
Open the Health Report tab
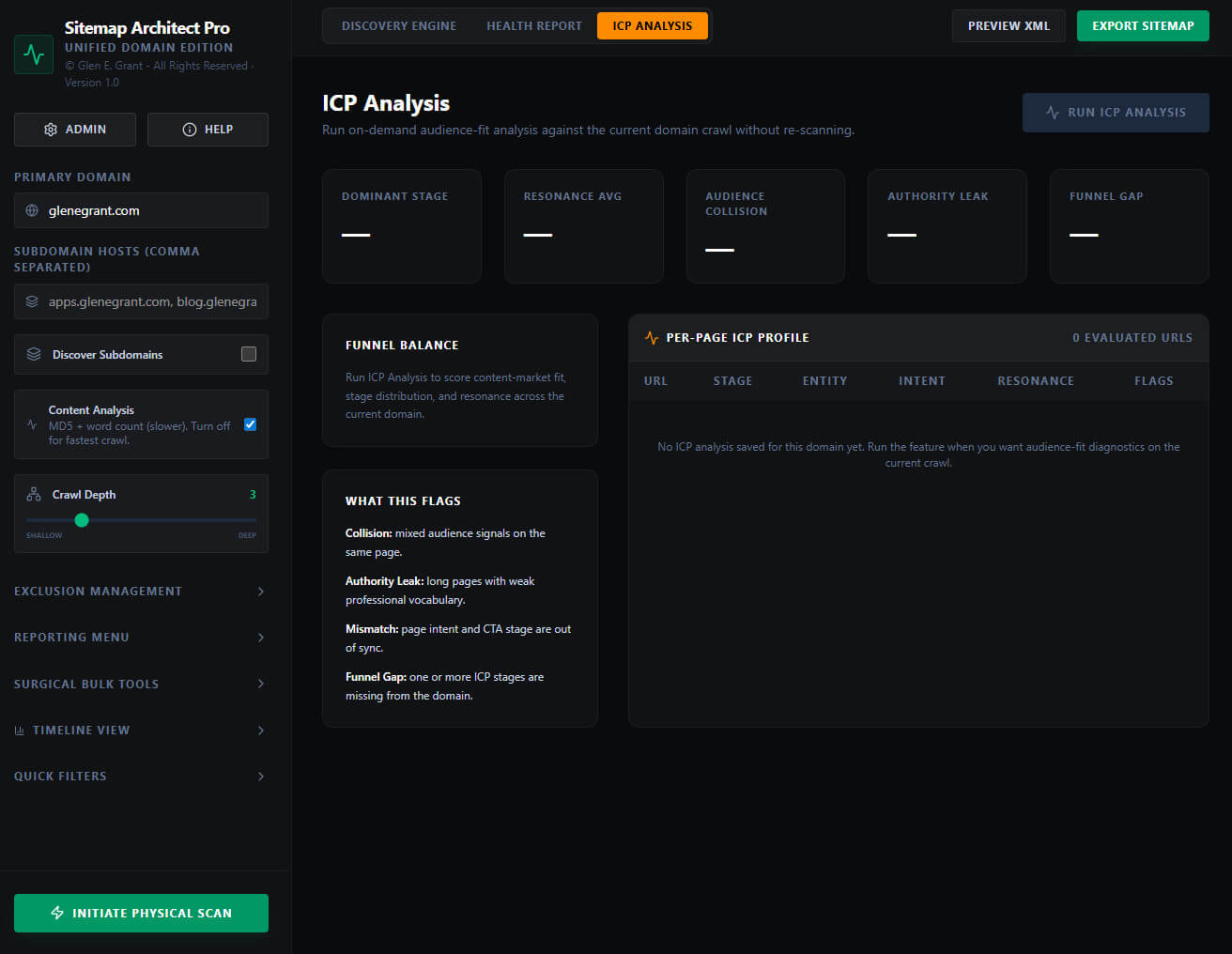pos(534,26)
